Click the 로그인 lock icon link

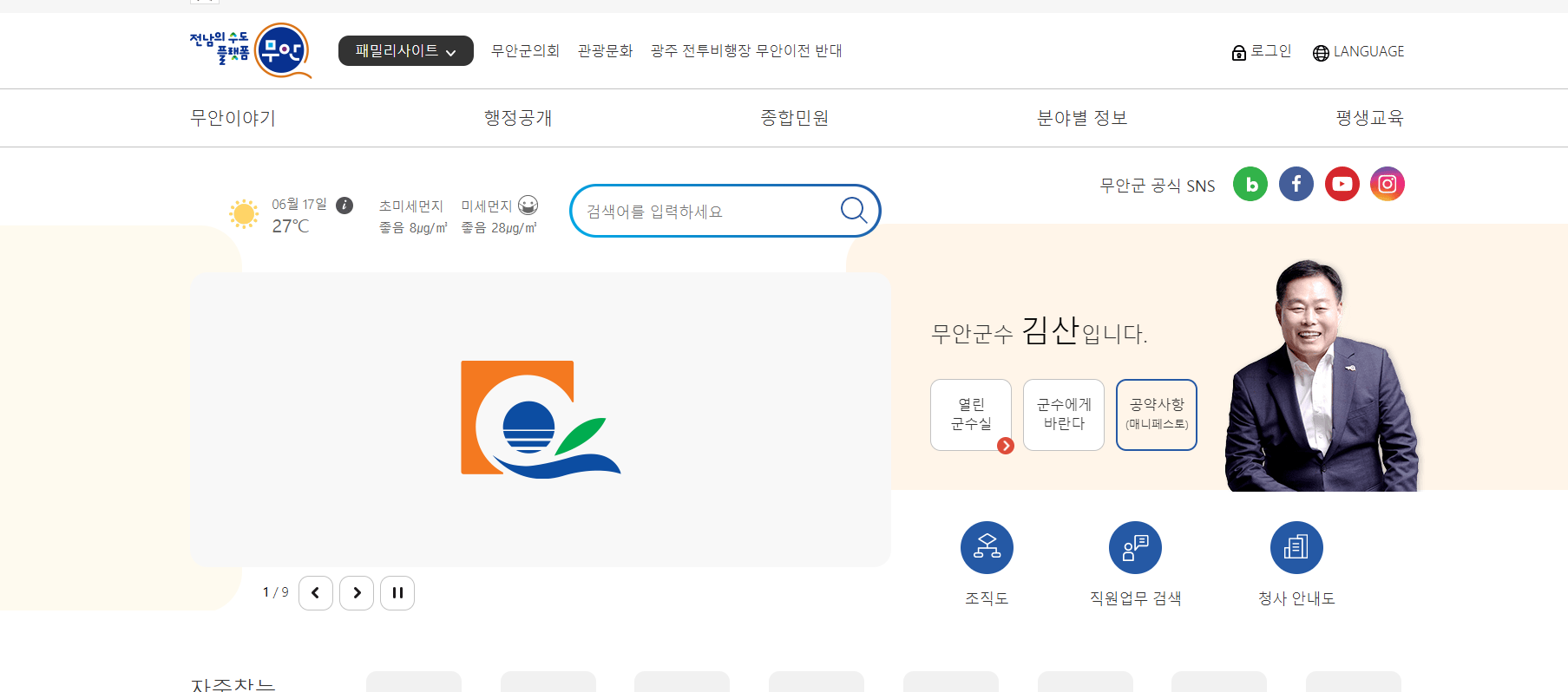pos(1262,52)
